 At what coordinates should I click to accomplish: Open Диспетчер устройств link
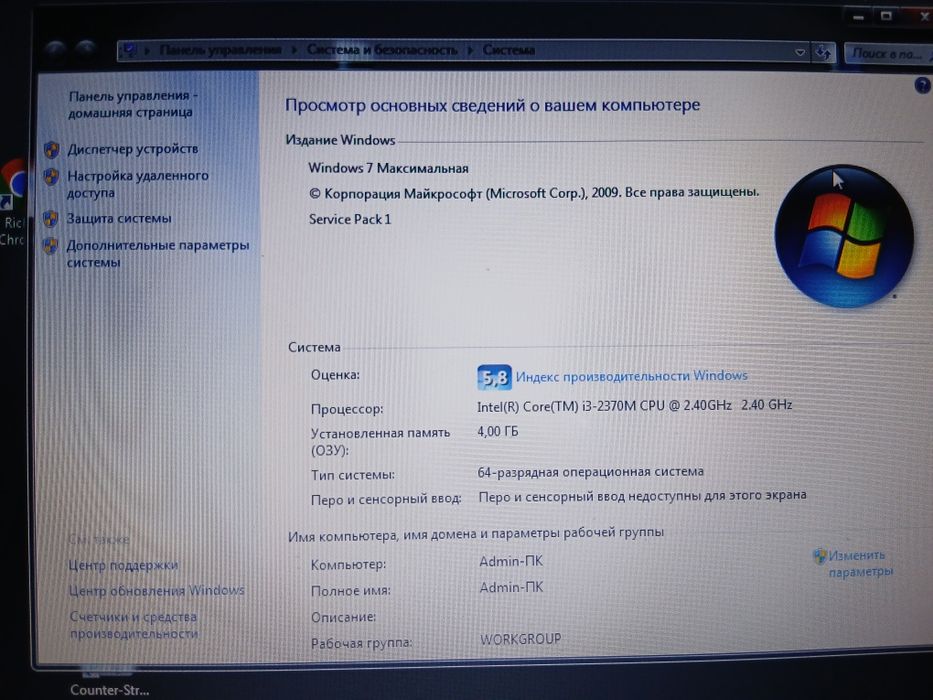coord(132,149)
